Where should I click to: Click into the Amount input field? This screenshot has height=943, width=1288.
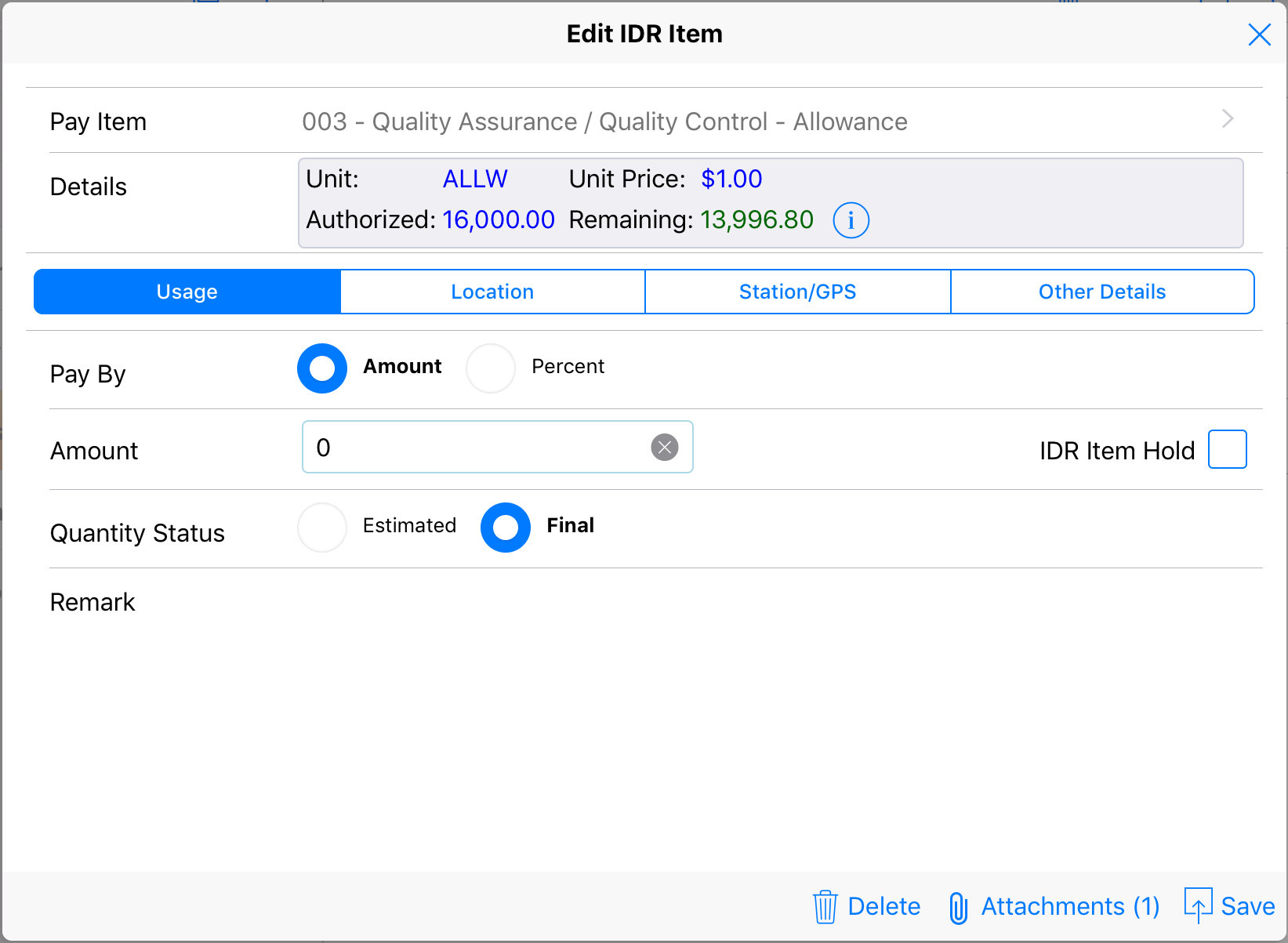(478, 448)
